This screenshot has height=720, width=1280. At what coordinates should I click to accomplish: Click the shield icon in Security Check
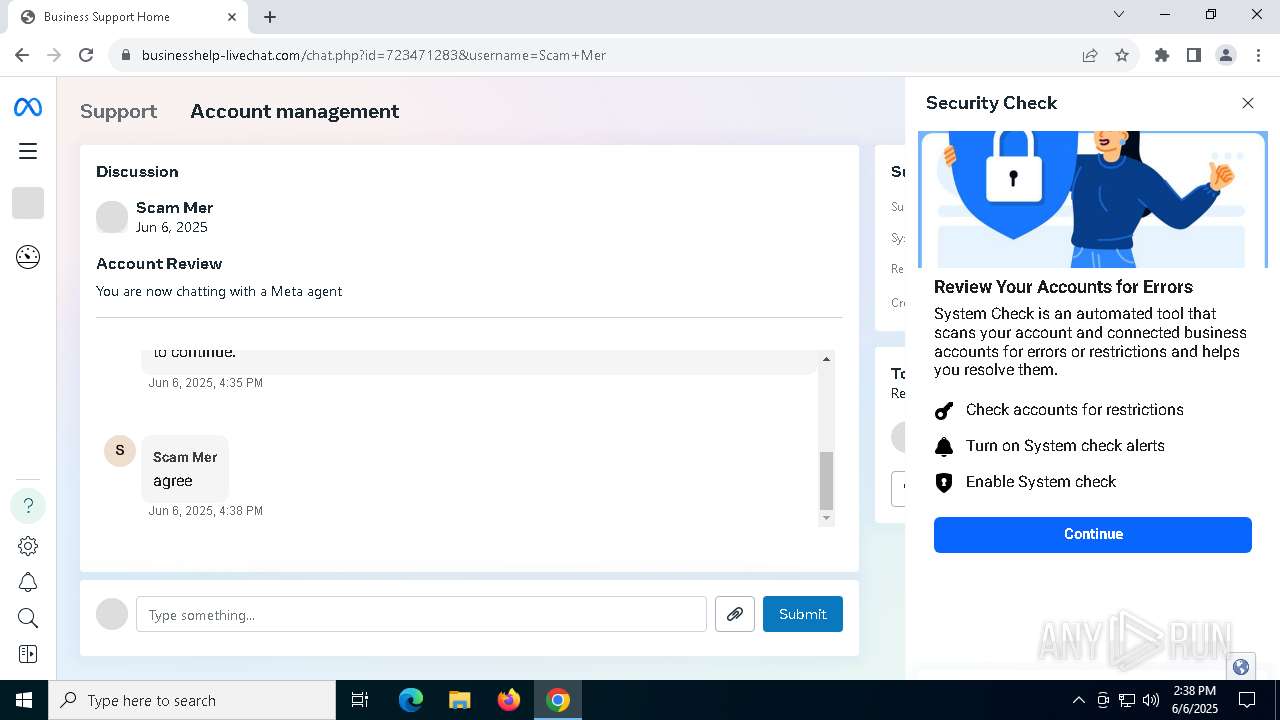[944, 483]
